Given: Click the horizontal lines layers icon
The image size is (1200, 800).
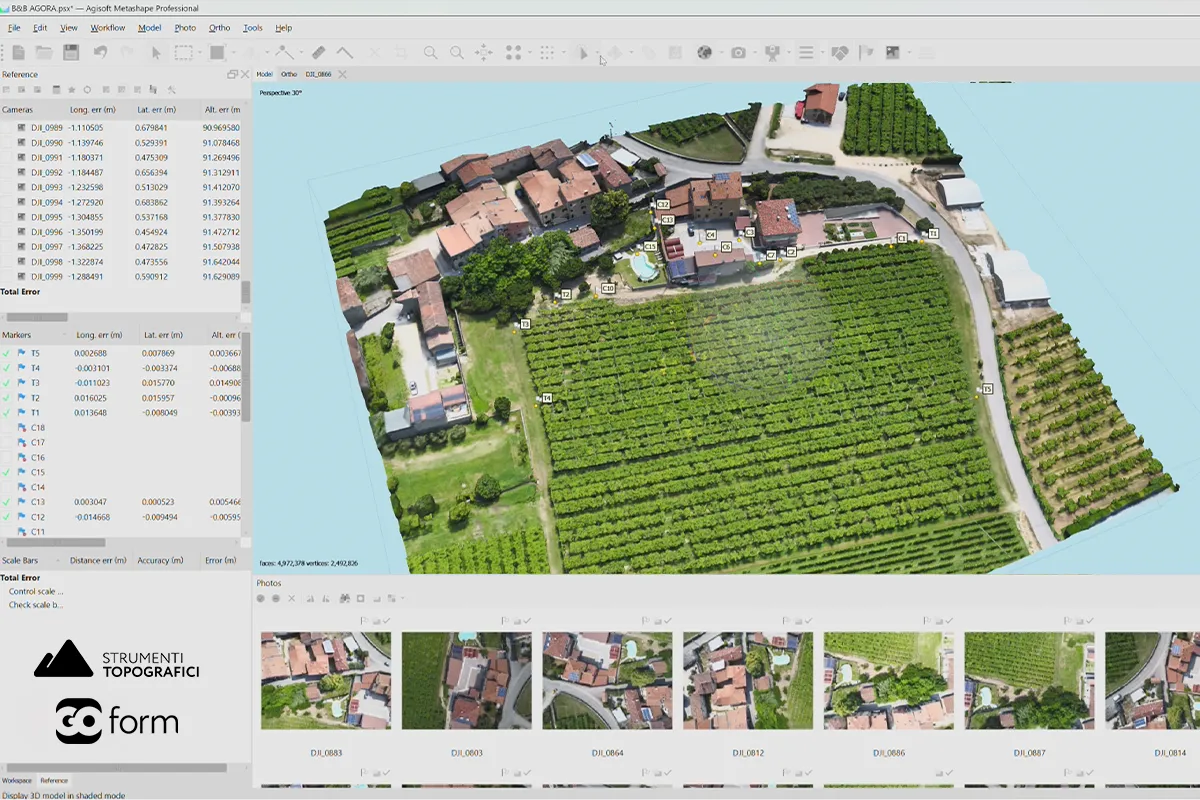Looking at the screenshot, I should (x=806, y=52).
